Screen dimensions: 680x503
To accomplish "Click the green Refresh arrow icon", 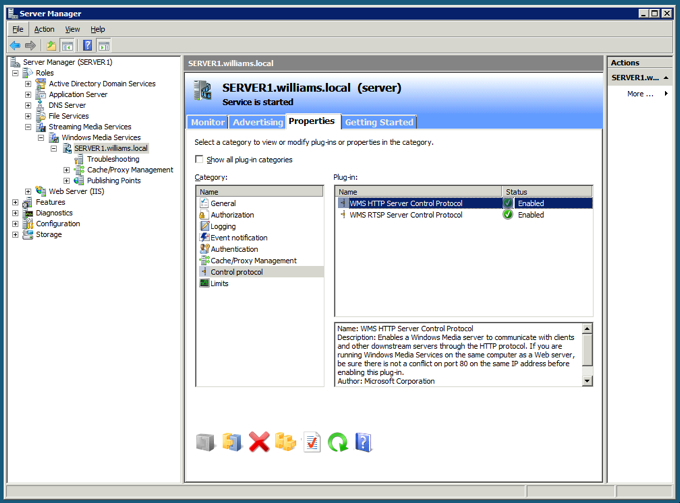I will (x=338, y=442).
